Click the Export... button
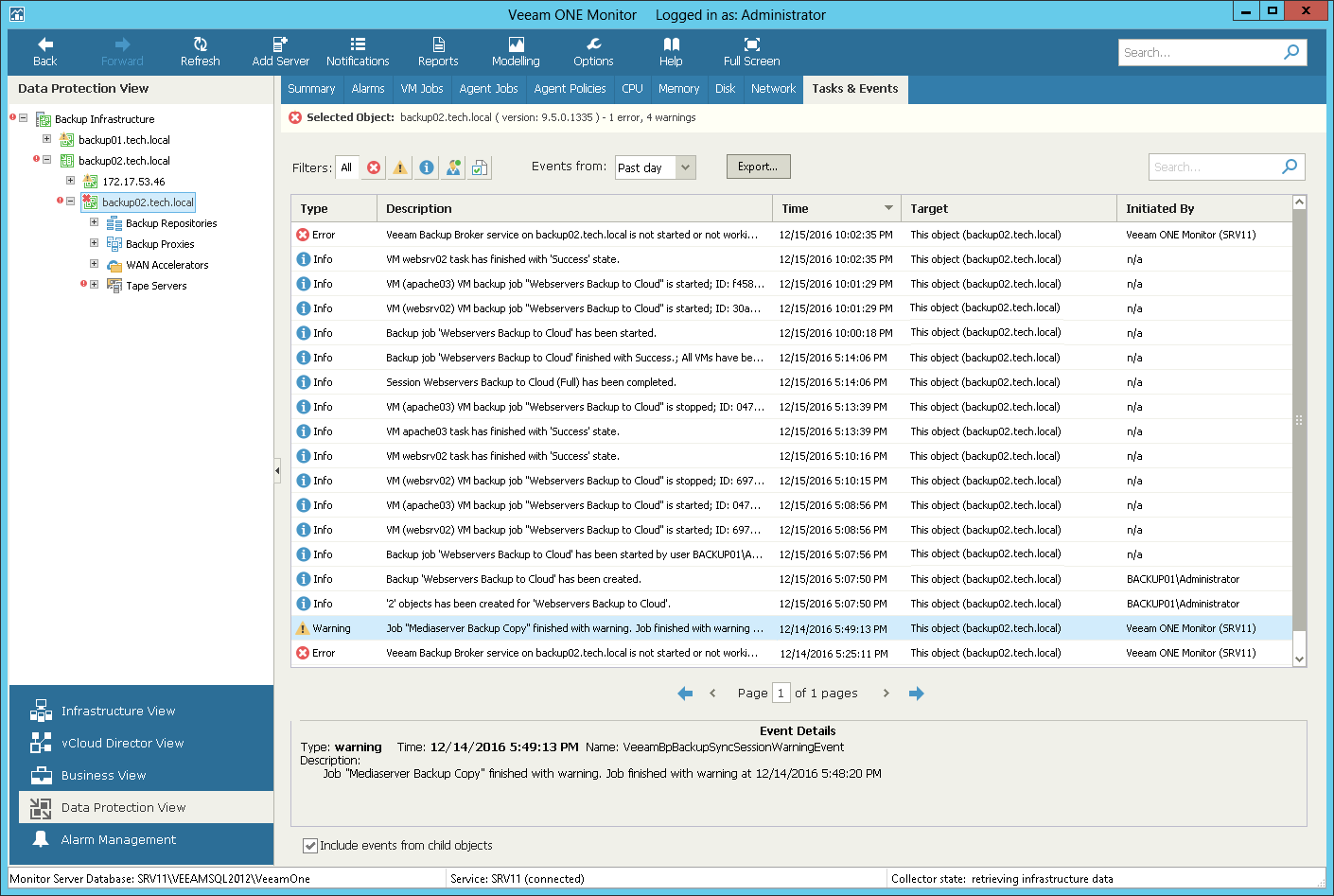The height and width of the screenshot is (896, 1334). pos(759,167)
